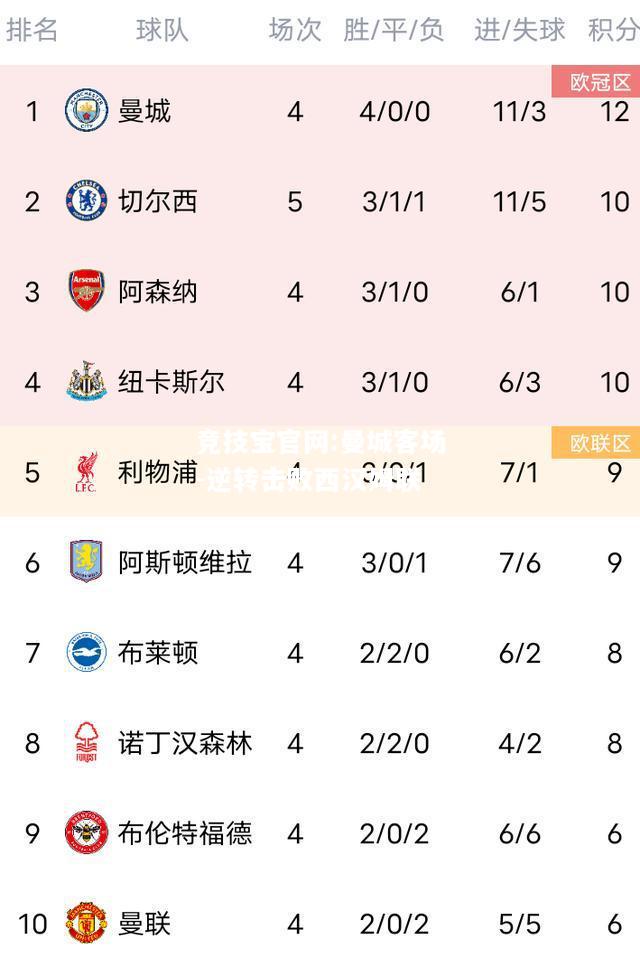
Task: Open the 阿斯顿维拉 team name
Action: [185, 562]
